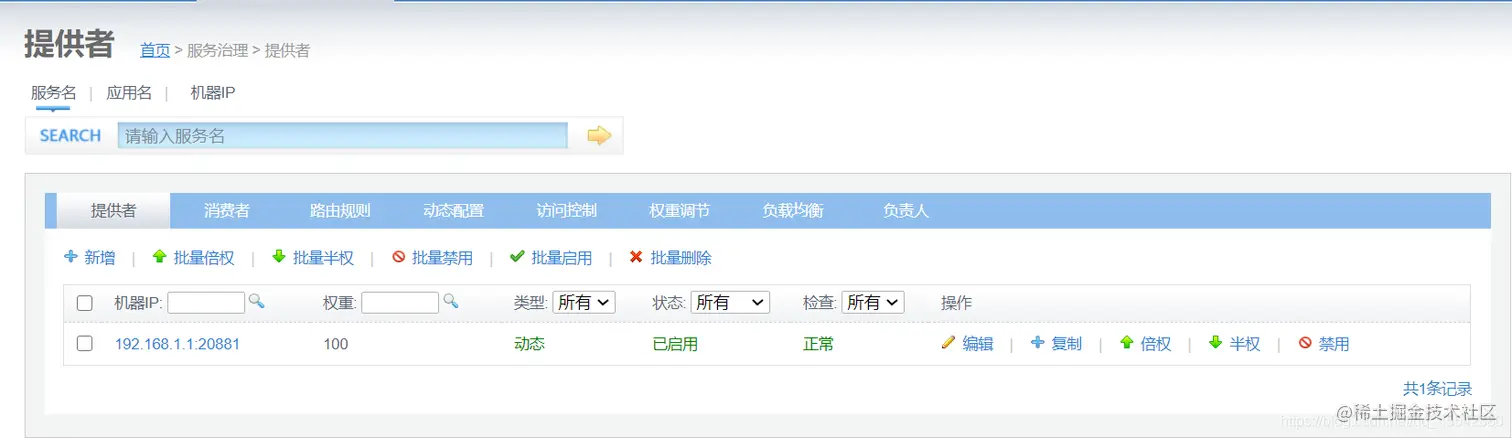Open the 类型 filter dropdown

585,302
